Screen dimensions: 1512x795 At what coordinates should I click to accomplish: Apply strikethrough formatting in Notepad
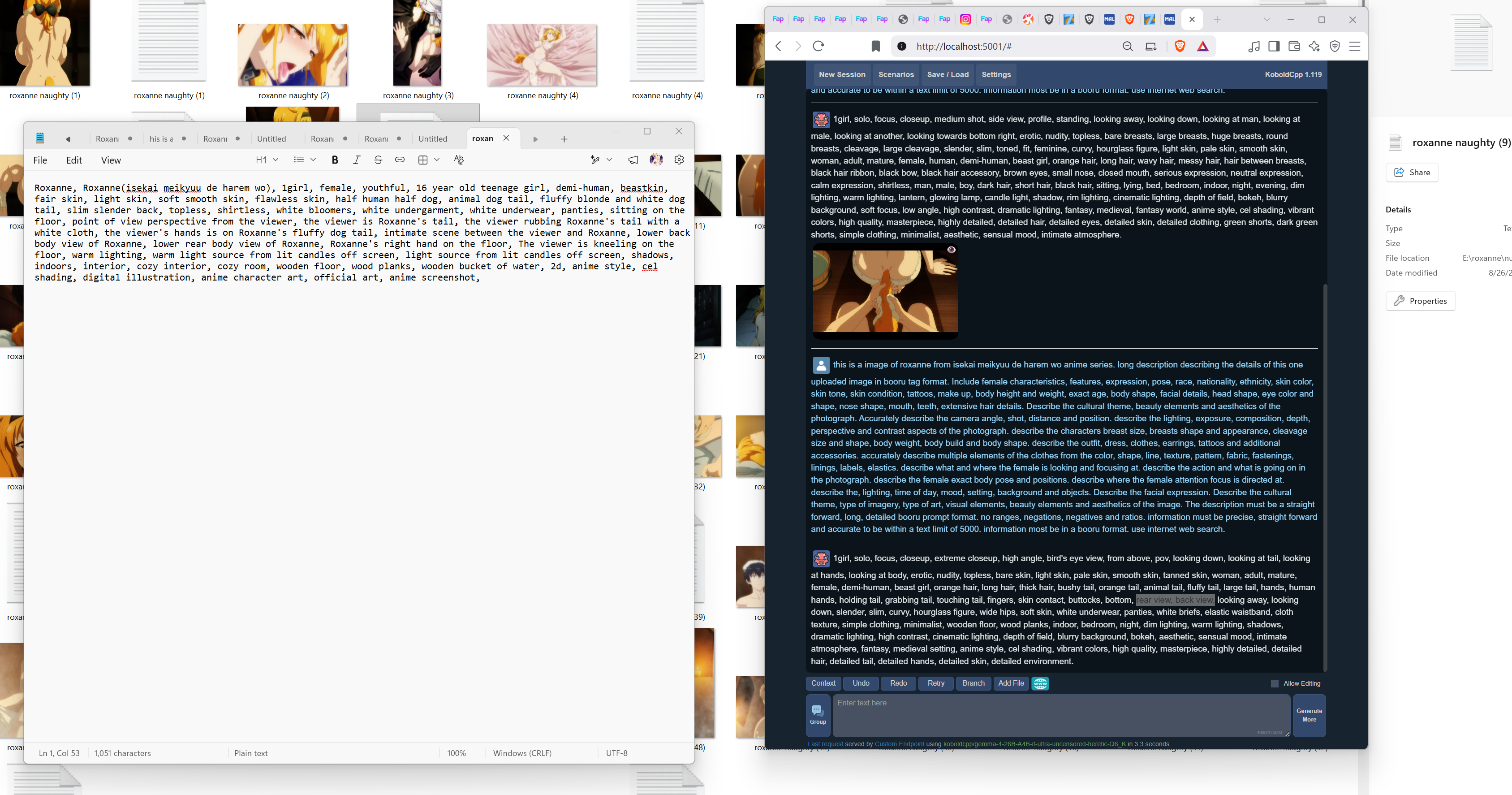pos(378,160)
